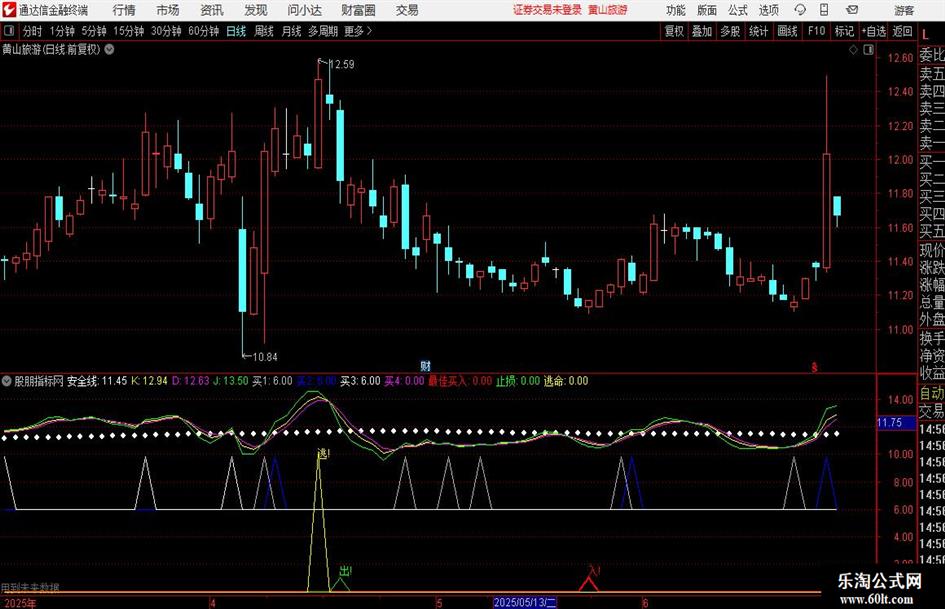Add stock via +自选 button
Image resolution: width=945 pixels, height=609 pixels.
point(873,31)
